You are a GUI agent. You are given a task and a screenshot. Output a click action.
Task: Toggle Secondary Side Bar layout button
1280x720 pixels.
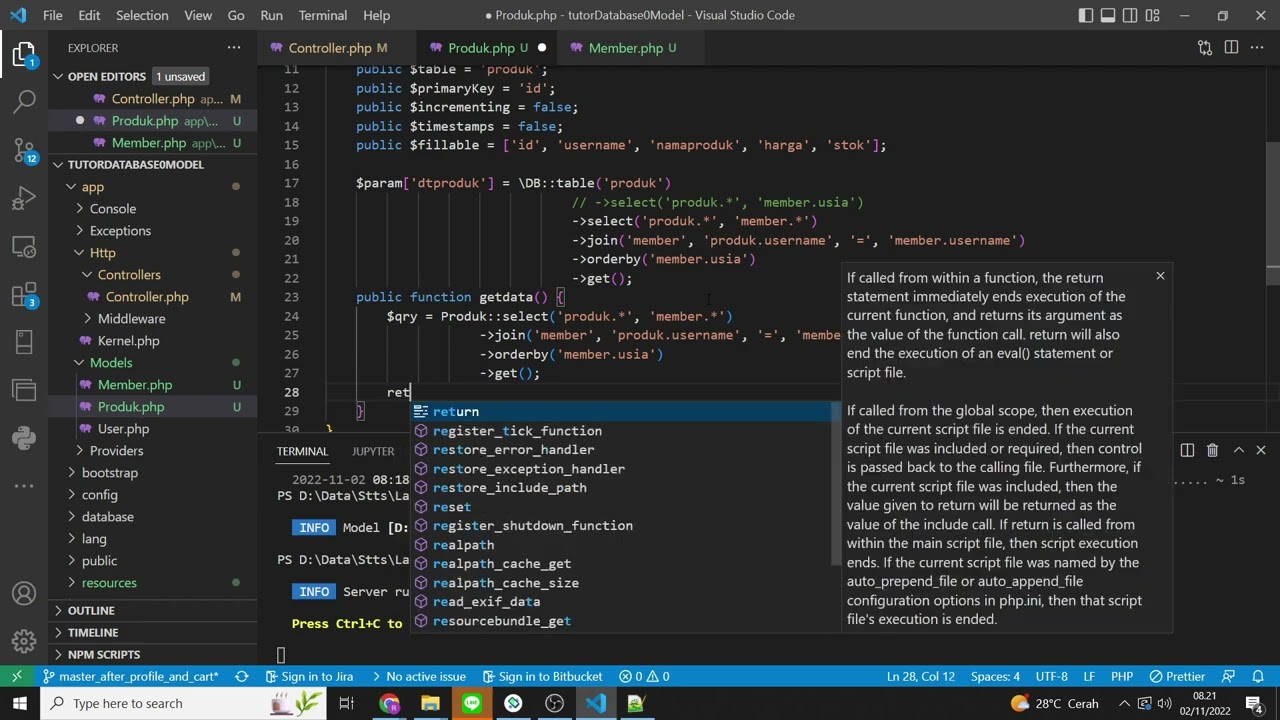coord(1130,15)
